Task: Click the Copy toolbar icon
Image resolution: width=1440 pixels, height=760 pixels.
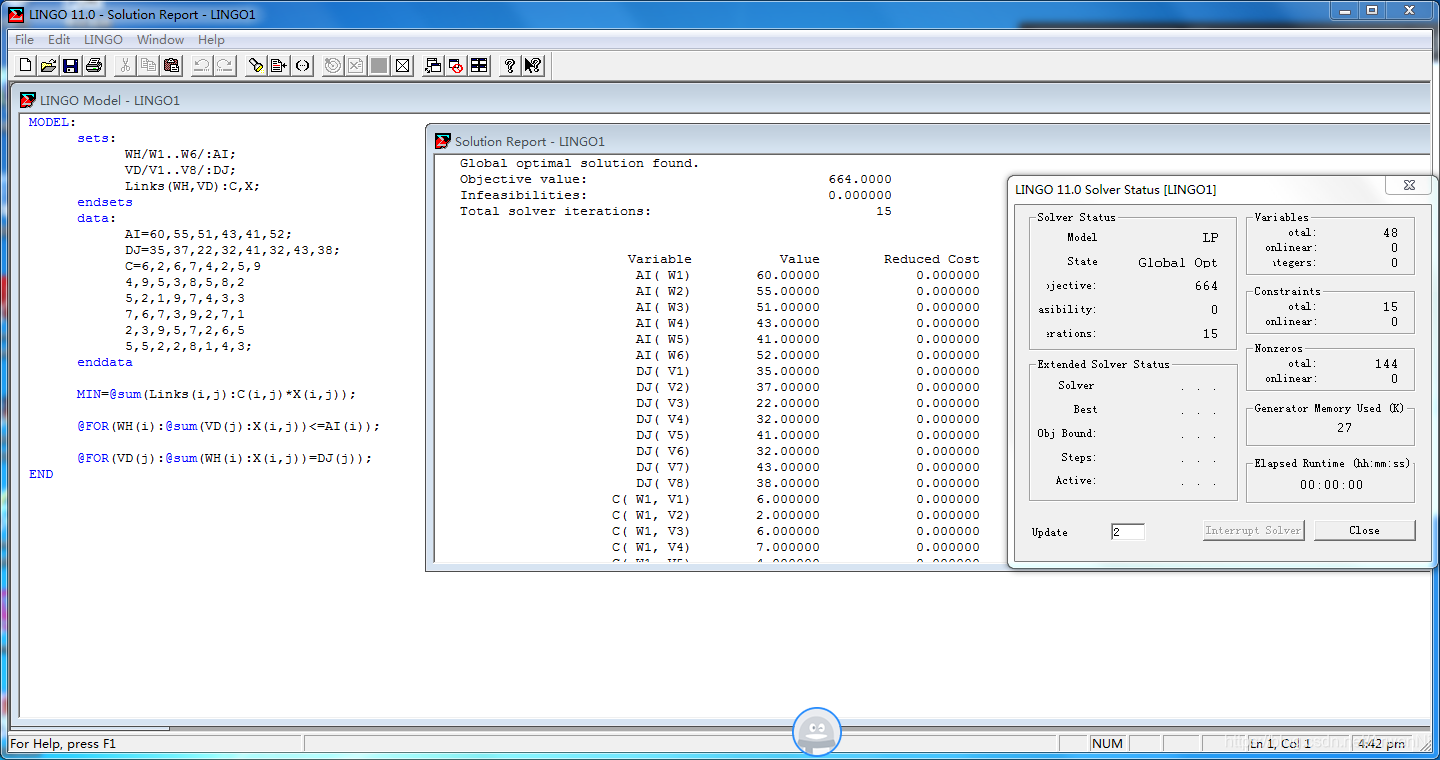Action: [x=148, y=65]
